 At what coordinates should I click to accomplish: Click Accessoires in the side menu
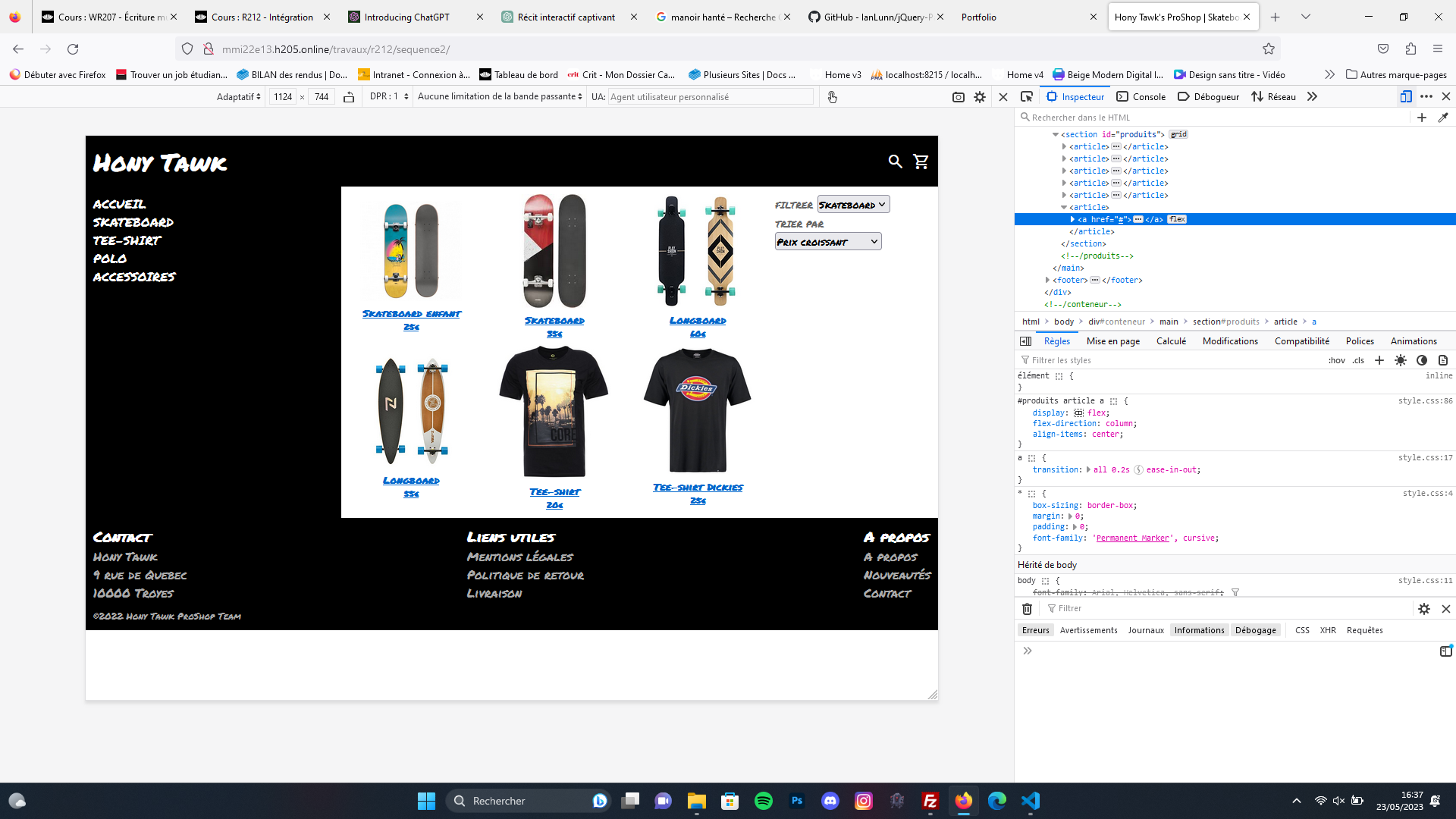click(x=134, y=277)
